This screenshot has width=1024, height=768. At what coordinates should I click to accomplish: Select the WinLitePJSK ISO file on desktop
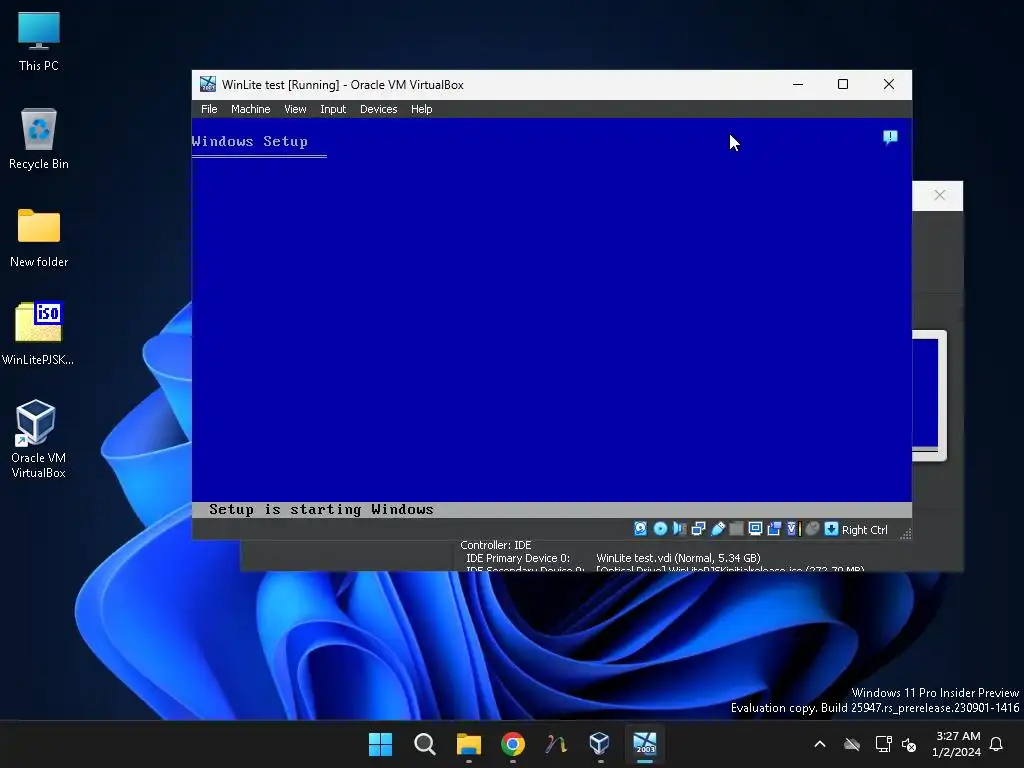pos(38,333)
